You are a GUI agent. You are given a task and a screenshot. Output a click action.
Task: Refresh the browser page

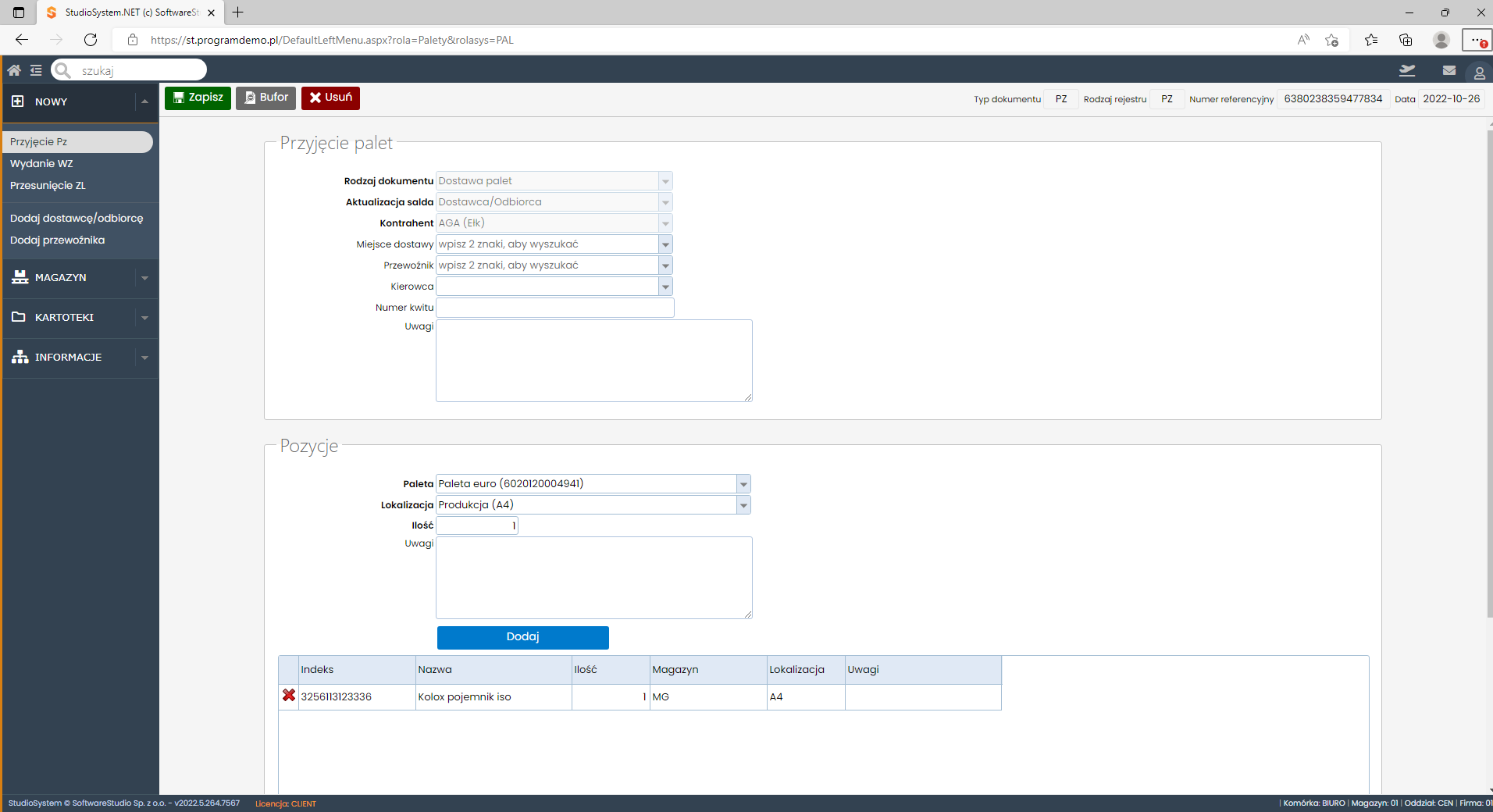pyautogui.click(x=91, y=40)
